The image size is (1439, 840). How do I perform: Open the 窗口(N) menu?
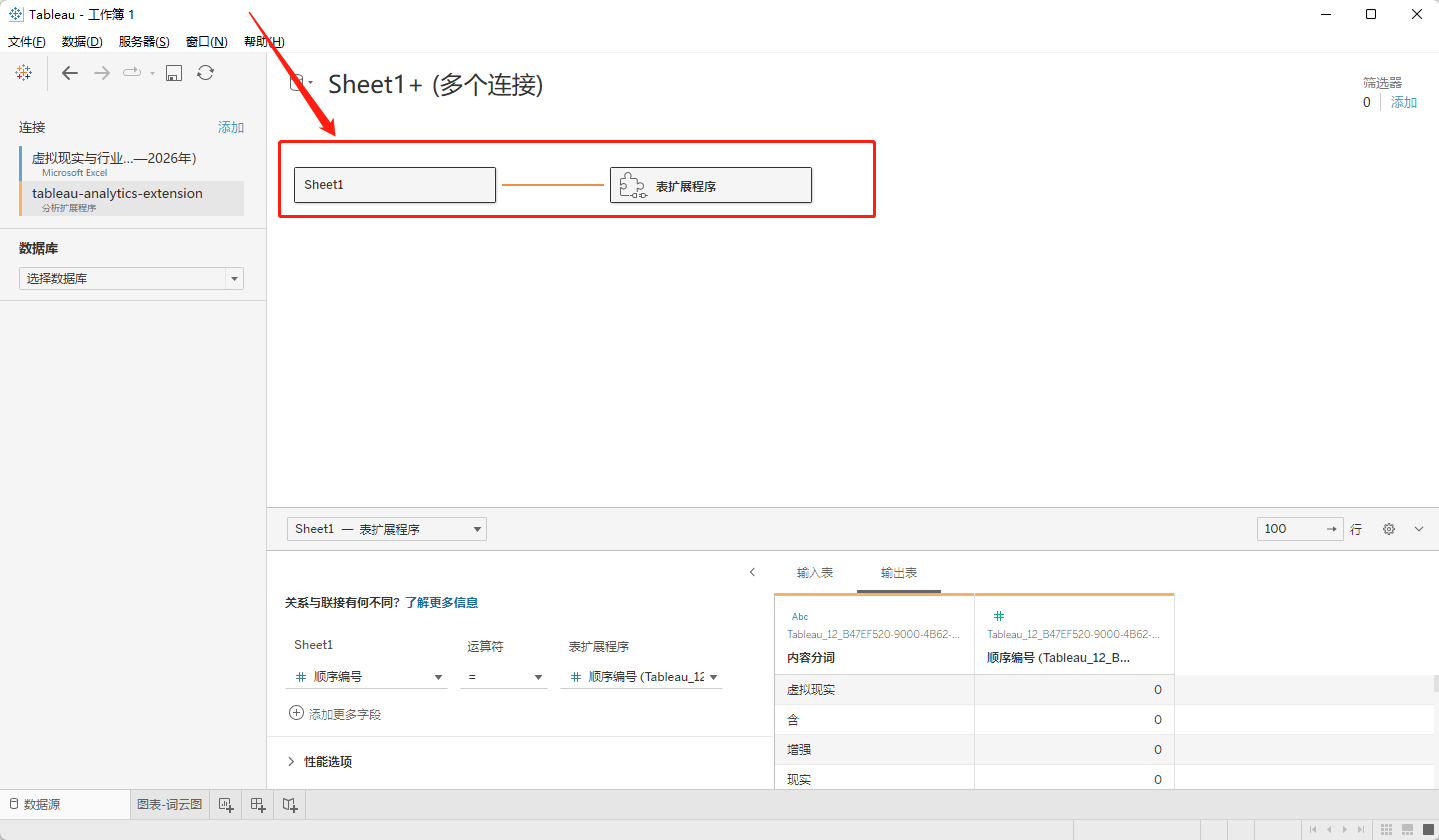[207, 42]
